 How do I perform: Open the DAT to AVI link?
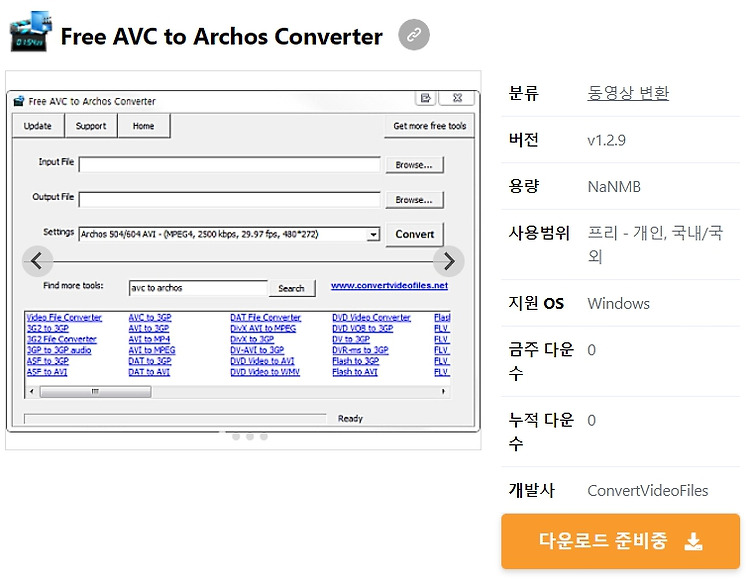tap(149, 372)
